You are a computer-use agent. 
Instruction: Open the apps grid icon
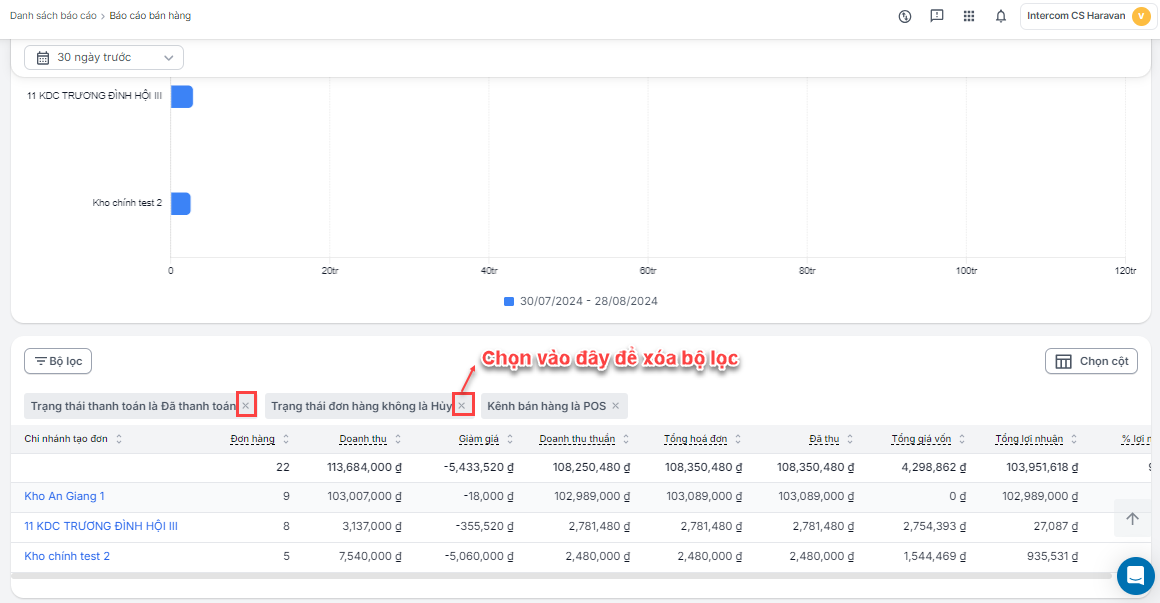(x=968, y=16)
